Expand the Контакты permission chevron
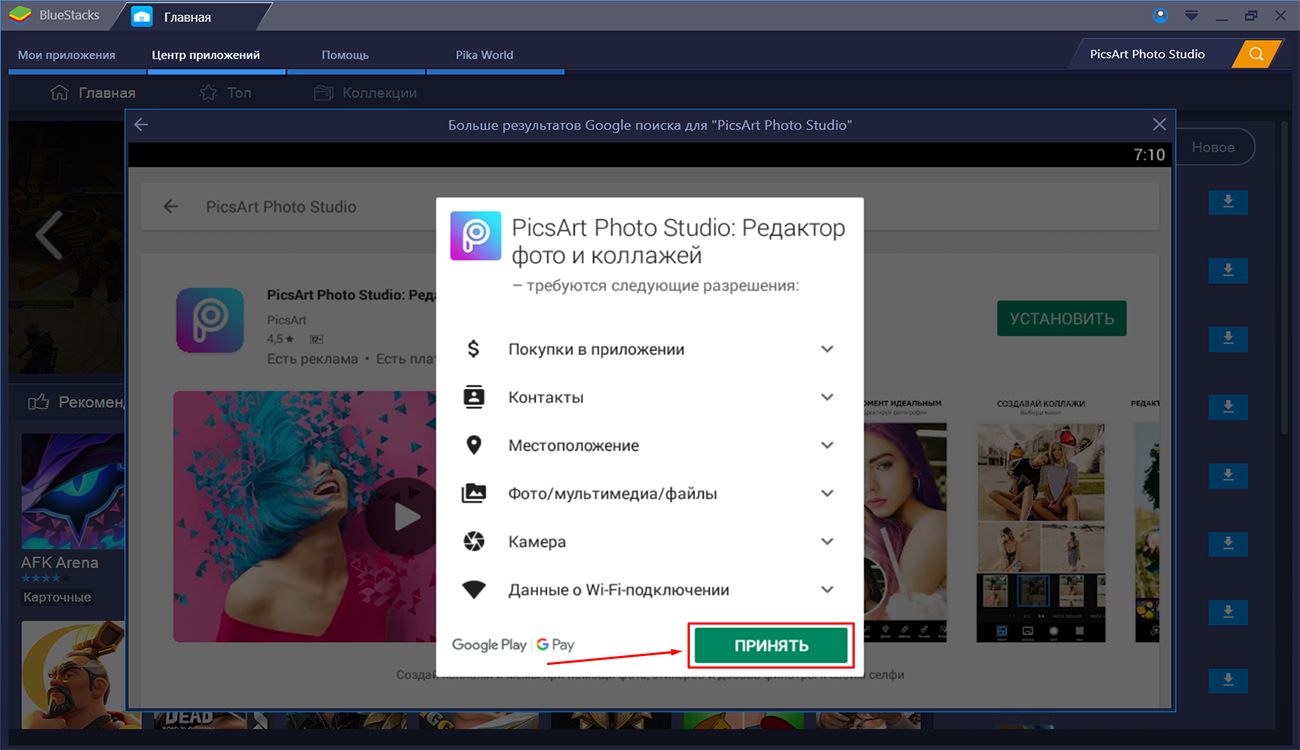1300x750 pixels. [x=827, y=397]
